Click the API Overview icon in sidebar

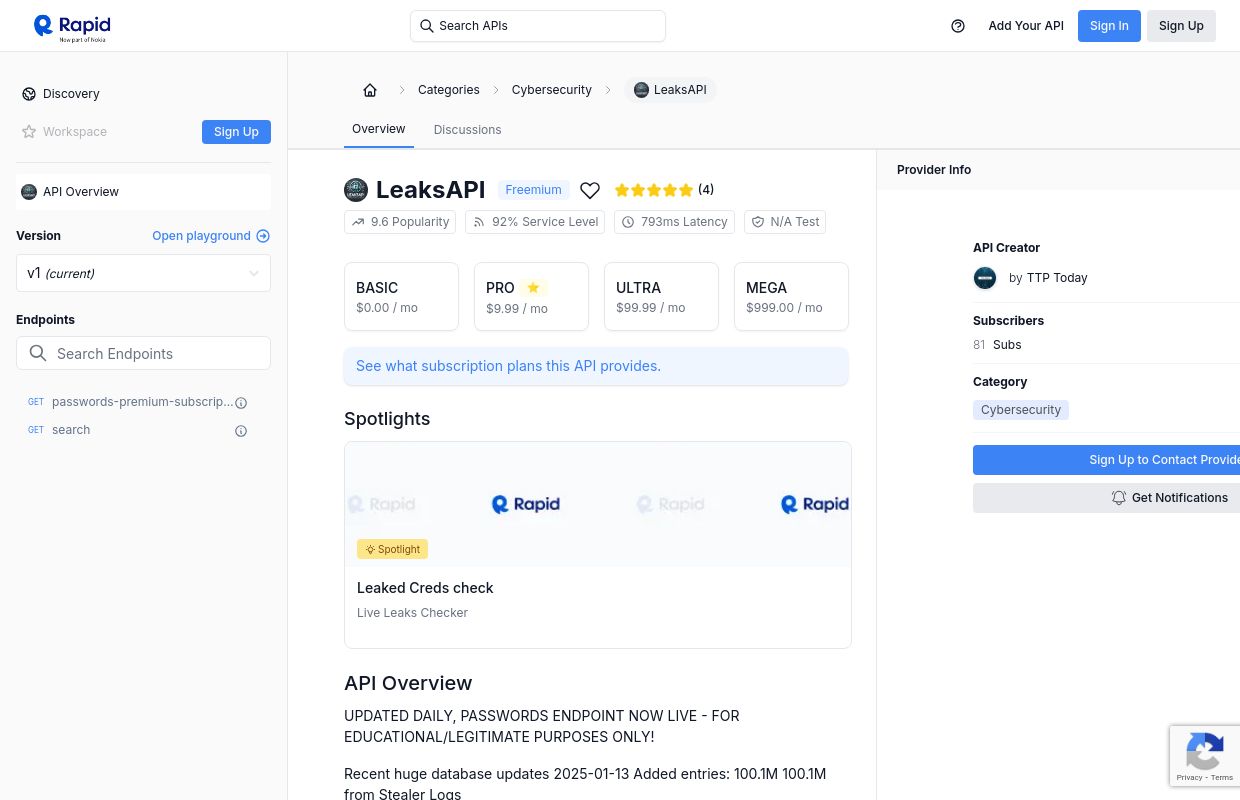[x=29, y=192]
